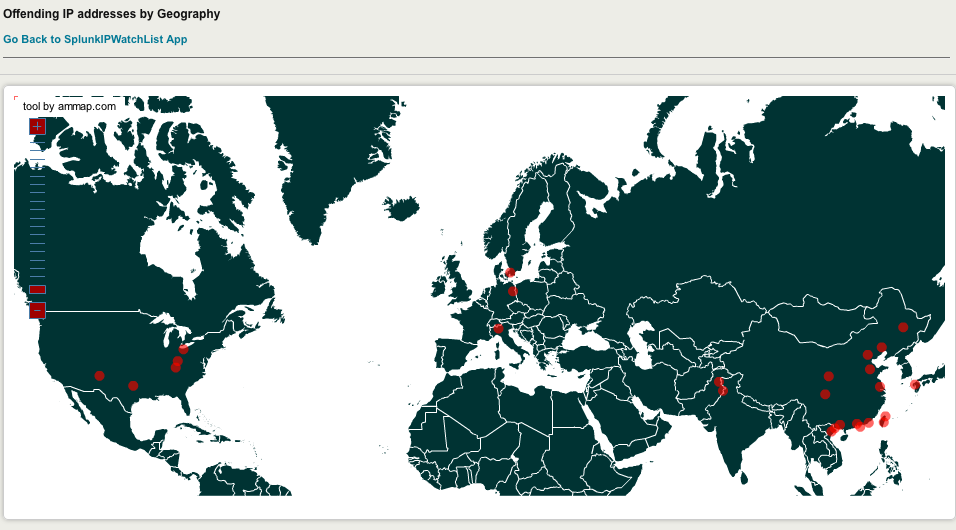Click the marker on Taiwan

[884, 420]
